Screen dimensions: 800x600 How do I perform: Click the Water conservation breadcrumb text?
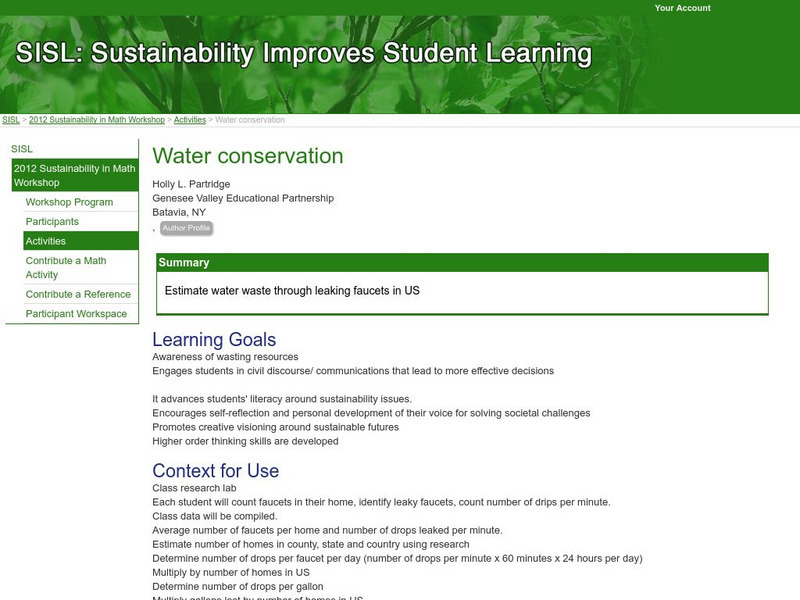pos(249,120)
